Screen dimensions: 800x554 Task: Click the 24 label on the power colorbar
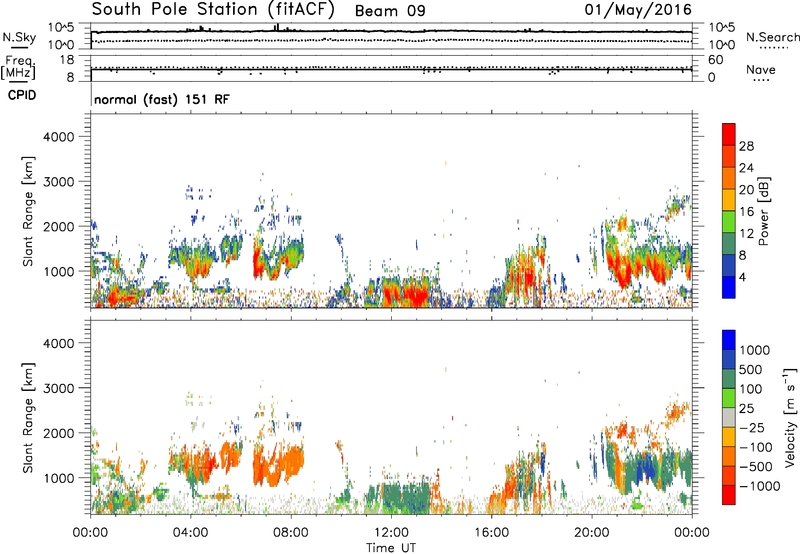(x=746, y=168)
